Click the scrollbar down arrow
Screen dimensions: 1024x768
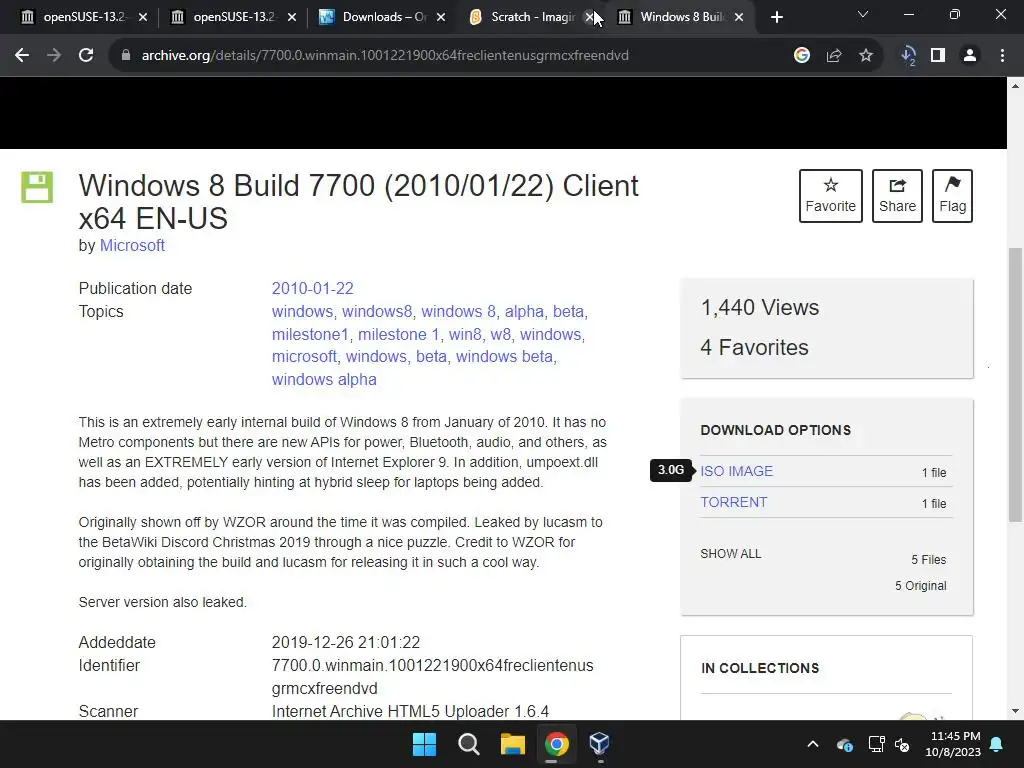click(x=1015, y=711)
